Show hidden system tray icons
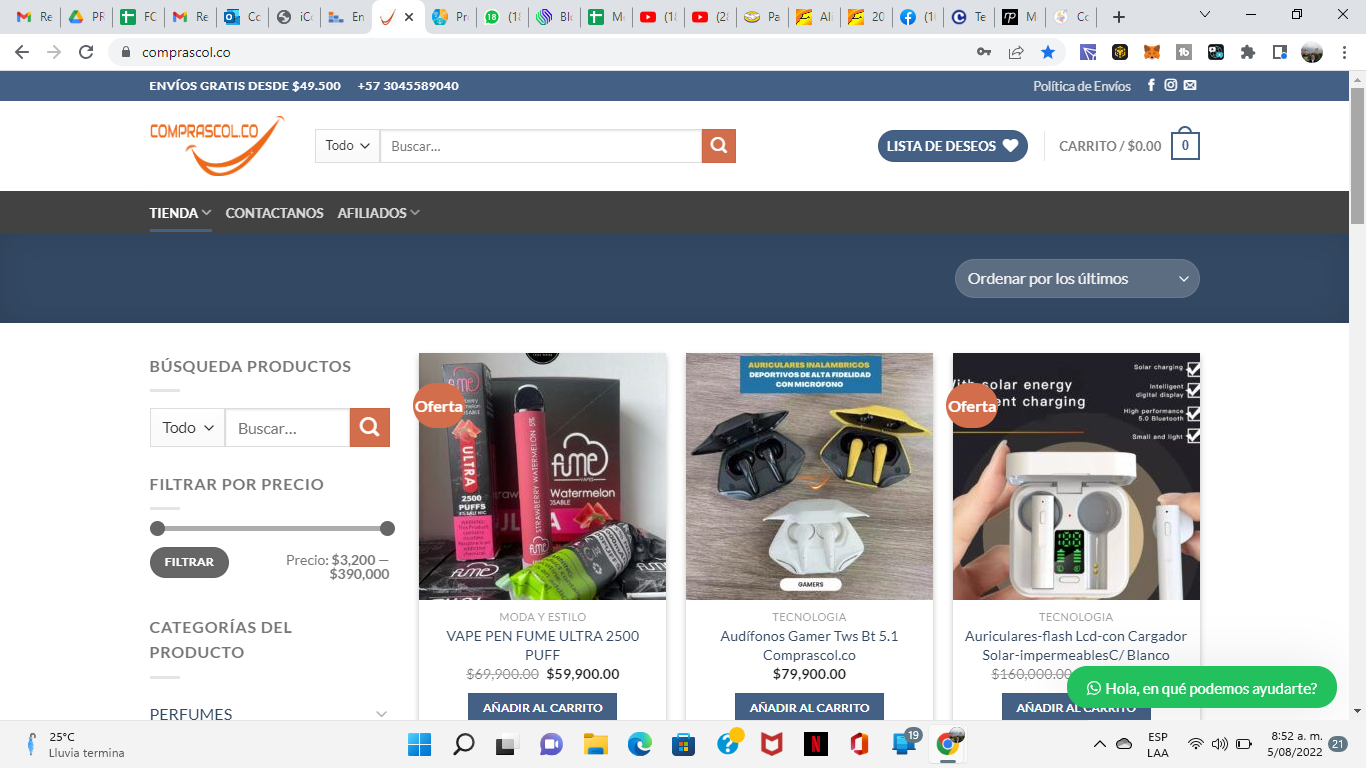The width and height of the screenshot is (1366, 768). point(1100,744)
